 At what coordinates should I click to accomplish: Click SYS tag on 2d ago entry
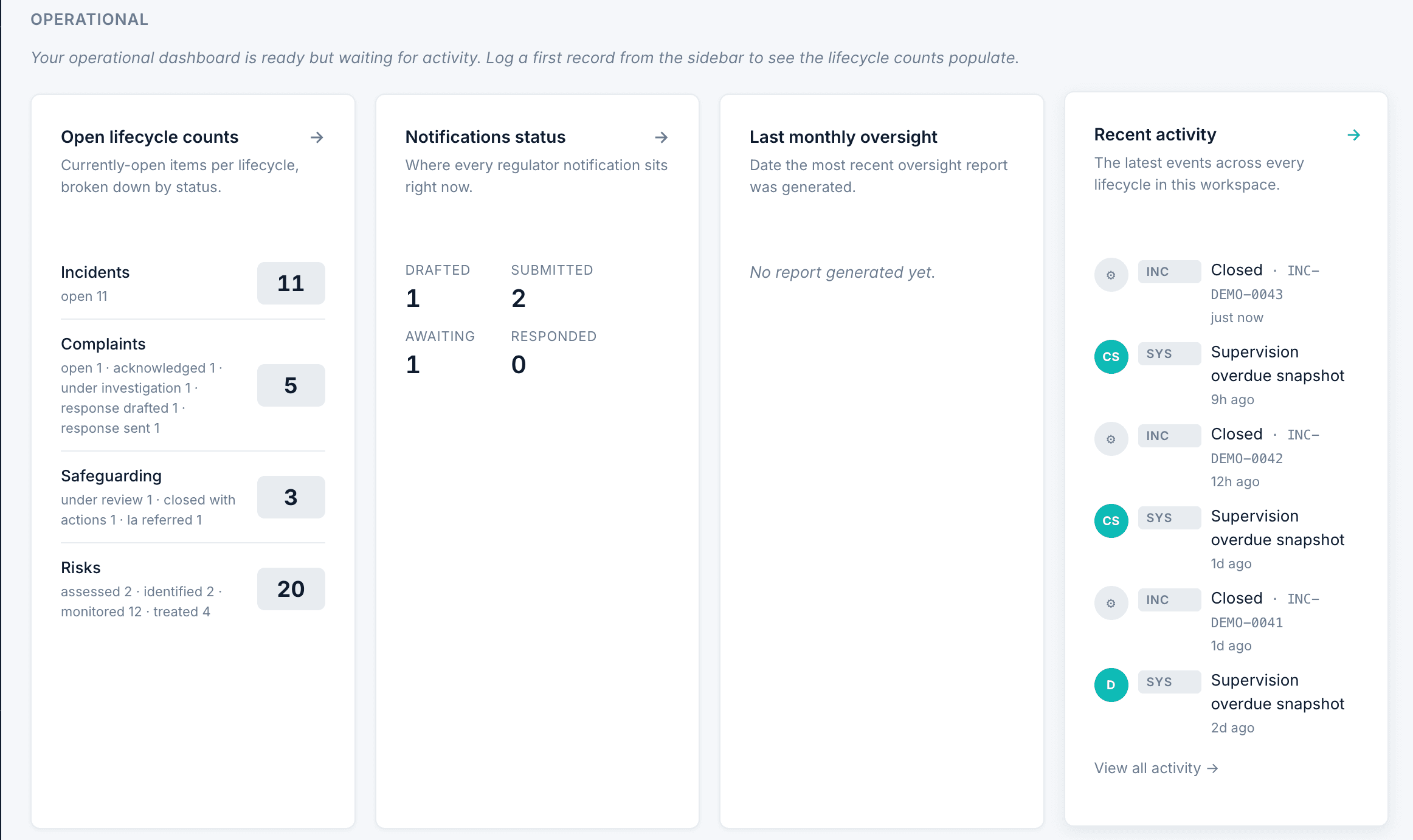pos(1169,682)
